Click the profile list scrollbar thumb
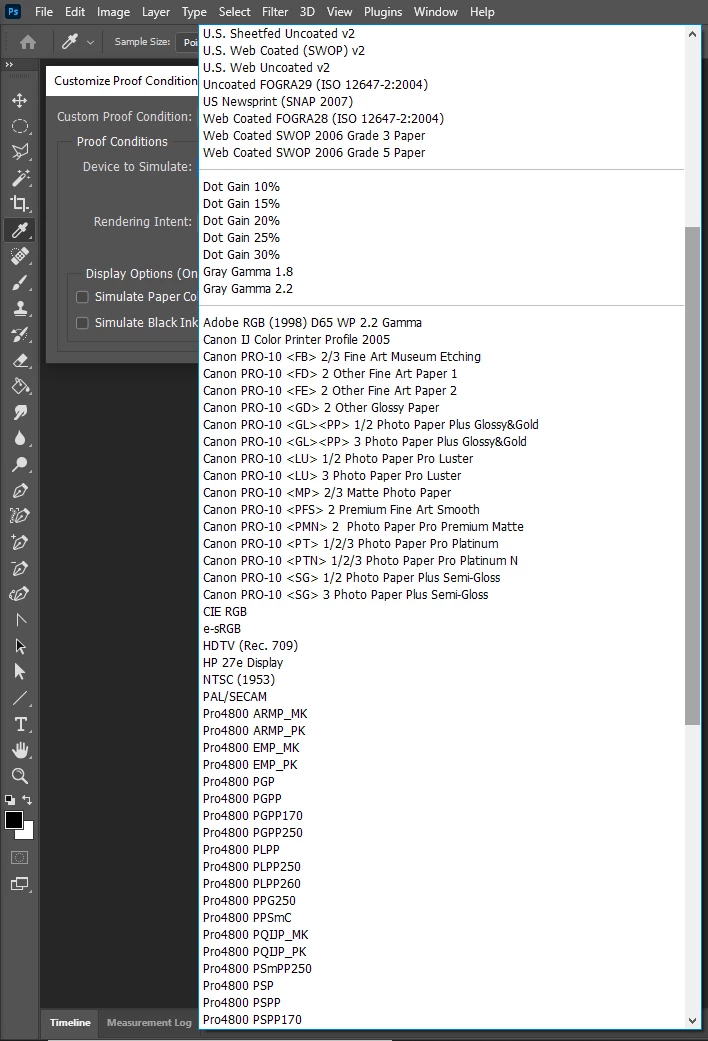The height and width of the screenshot is (1041, 708). click(692, 475)
